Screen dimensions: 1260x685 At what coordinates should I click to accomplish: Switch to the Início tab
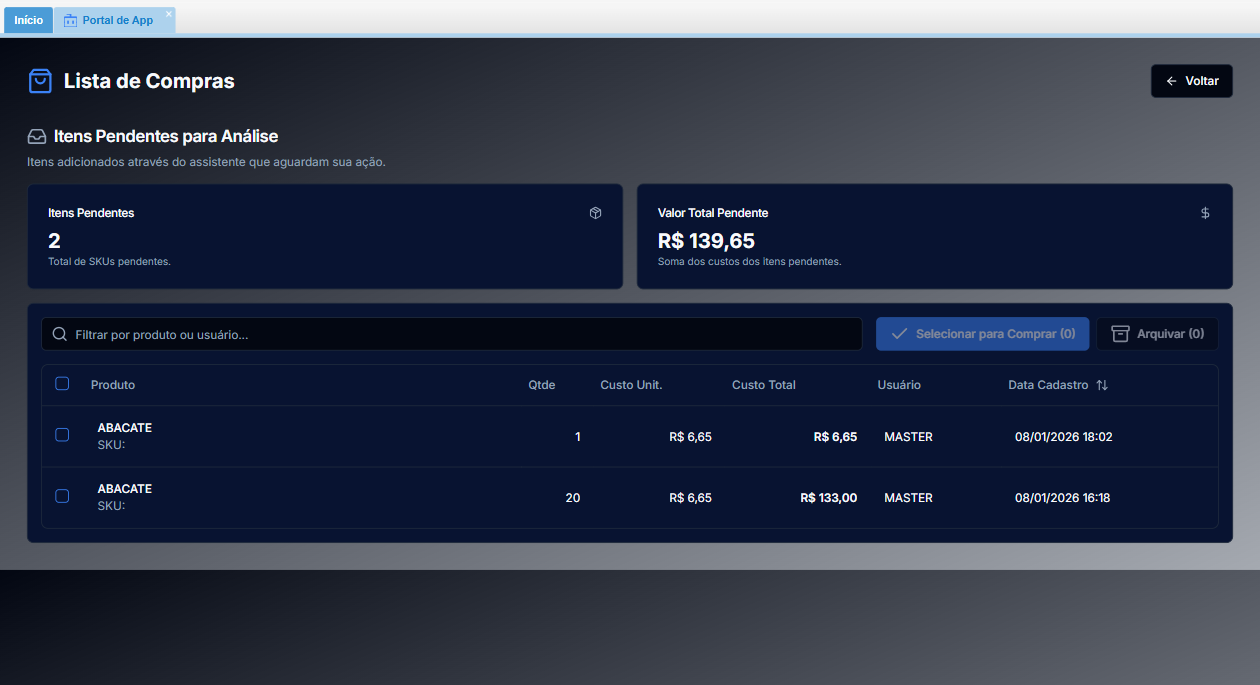pos(28,20)
